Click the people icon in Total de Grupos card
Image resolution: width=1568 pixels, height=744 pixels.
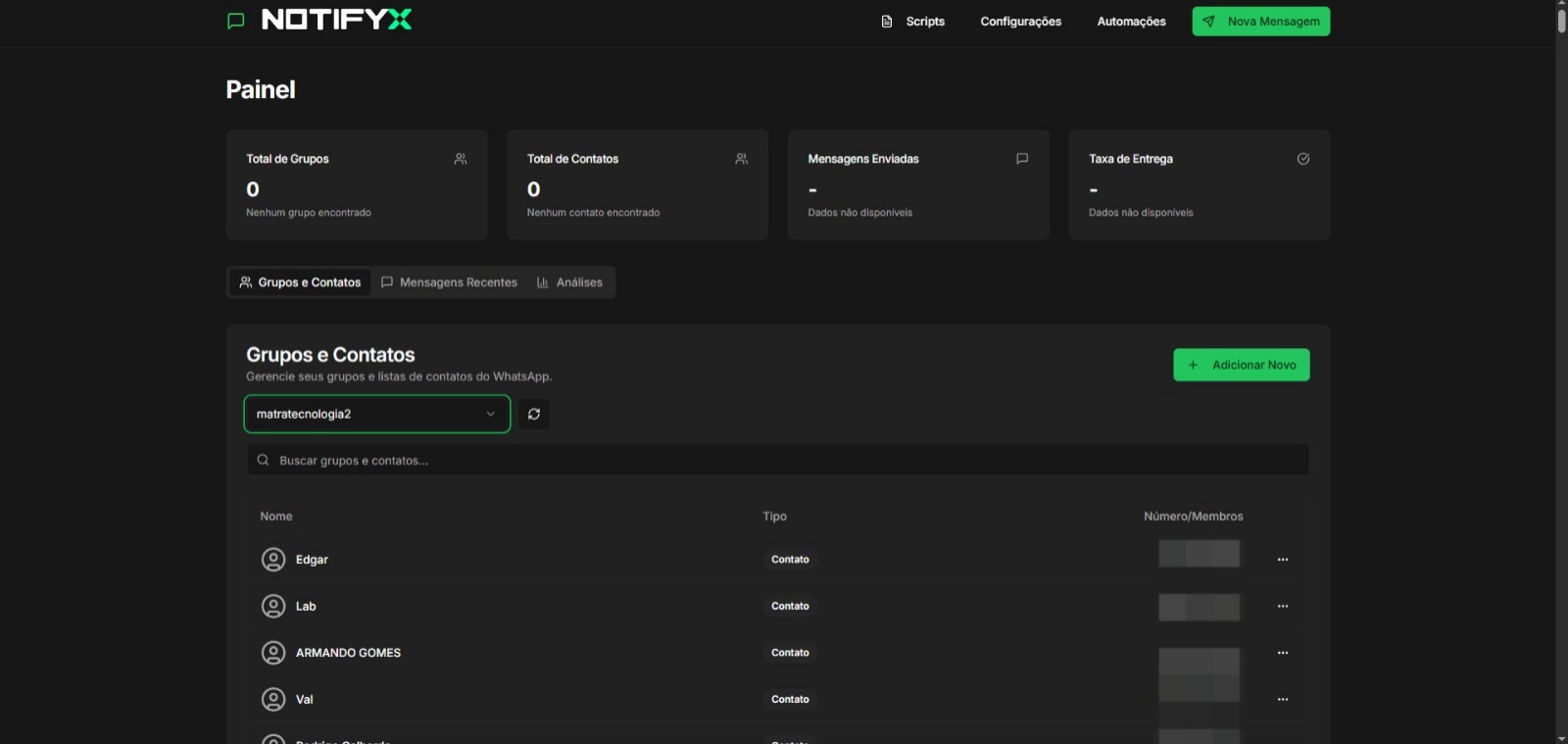click(461, 159)
